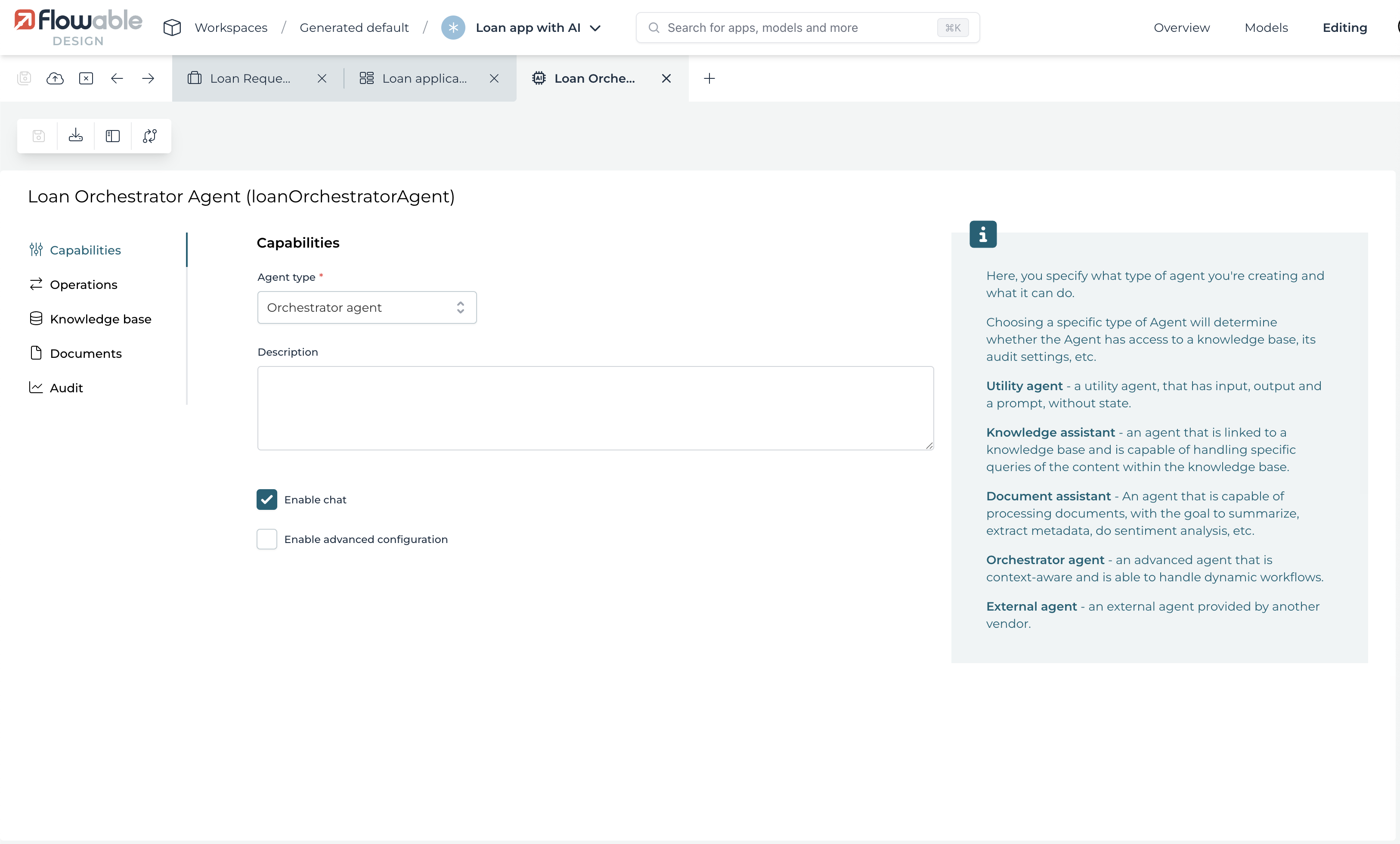
Task: Publish the model via the cloud upload icon
Action: (x=55, y=78)
